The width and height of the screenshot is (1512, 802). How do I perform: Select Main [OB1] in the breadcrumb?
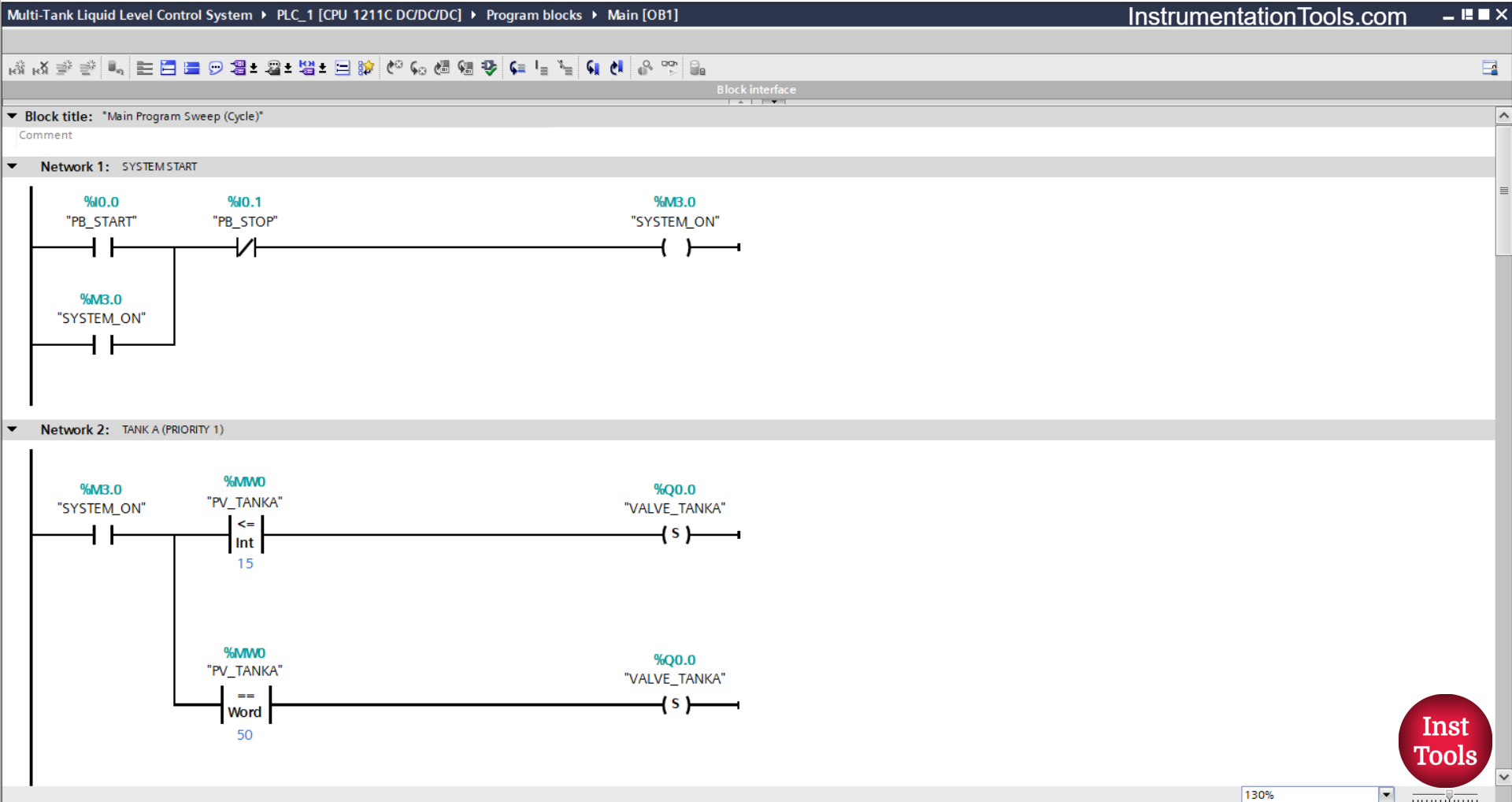click(643, 15)
